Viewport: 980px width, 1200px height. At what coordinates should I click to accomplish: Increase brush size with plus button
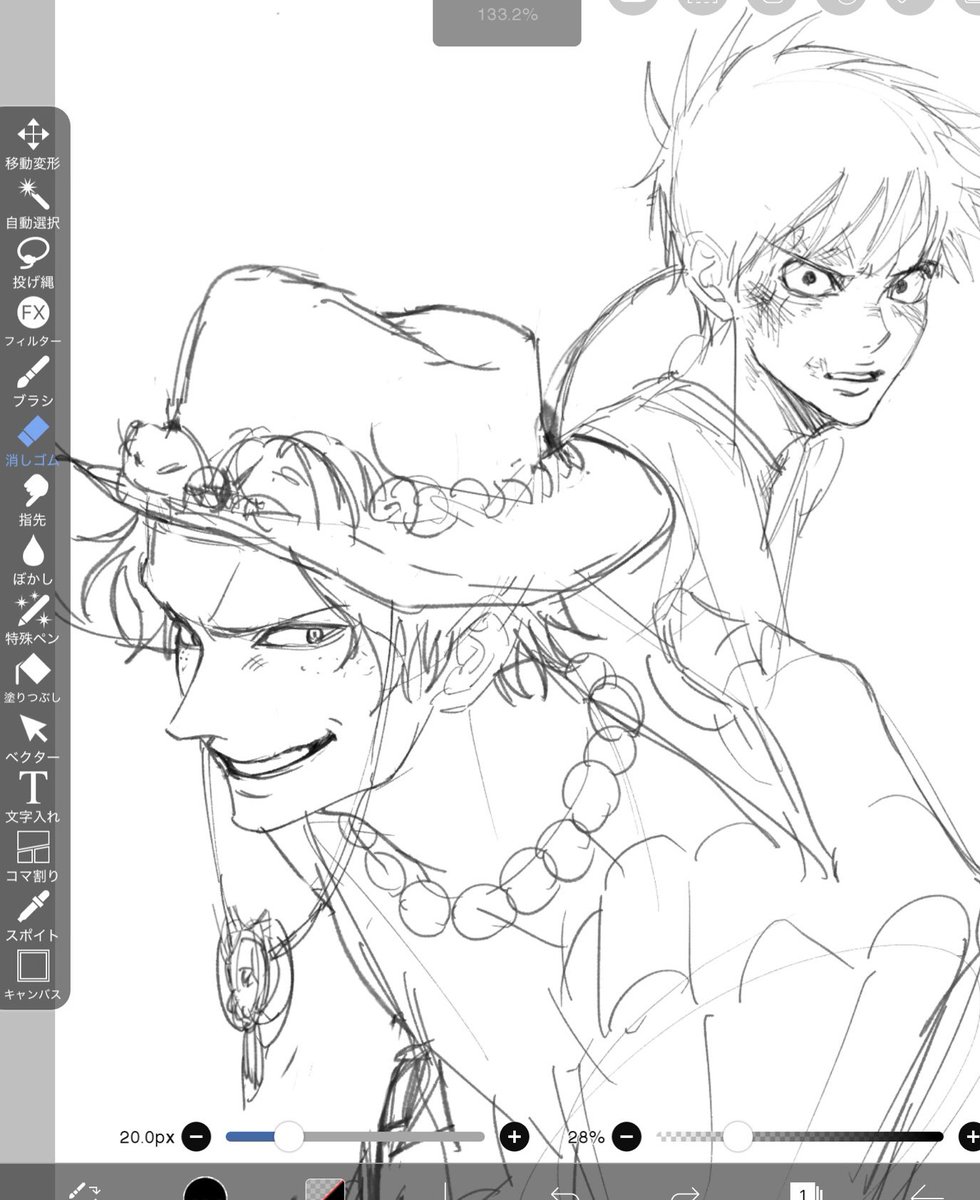pyautogui.click(x=514, y=1136)
